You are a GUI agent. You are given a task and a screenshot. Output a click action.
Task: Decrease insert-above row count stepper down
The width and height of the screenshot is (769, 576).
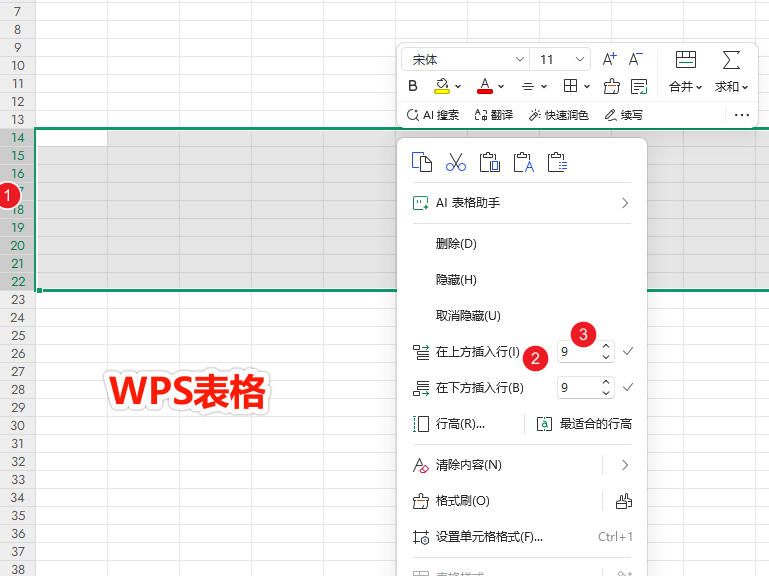(x=606, y=357)
